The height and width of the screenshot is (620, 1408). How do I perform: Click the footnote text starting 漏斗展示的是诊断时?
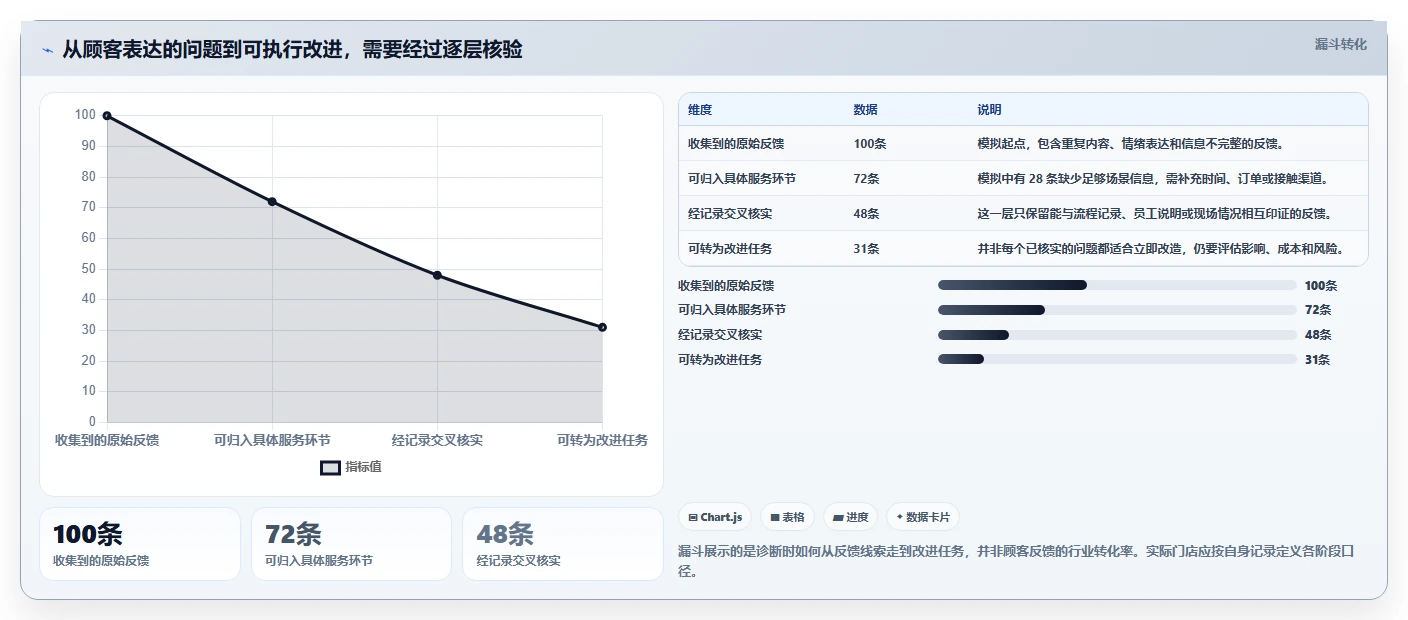(x=1017, y=562)
